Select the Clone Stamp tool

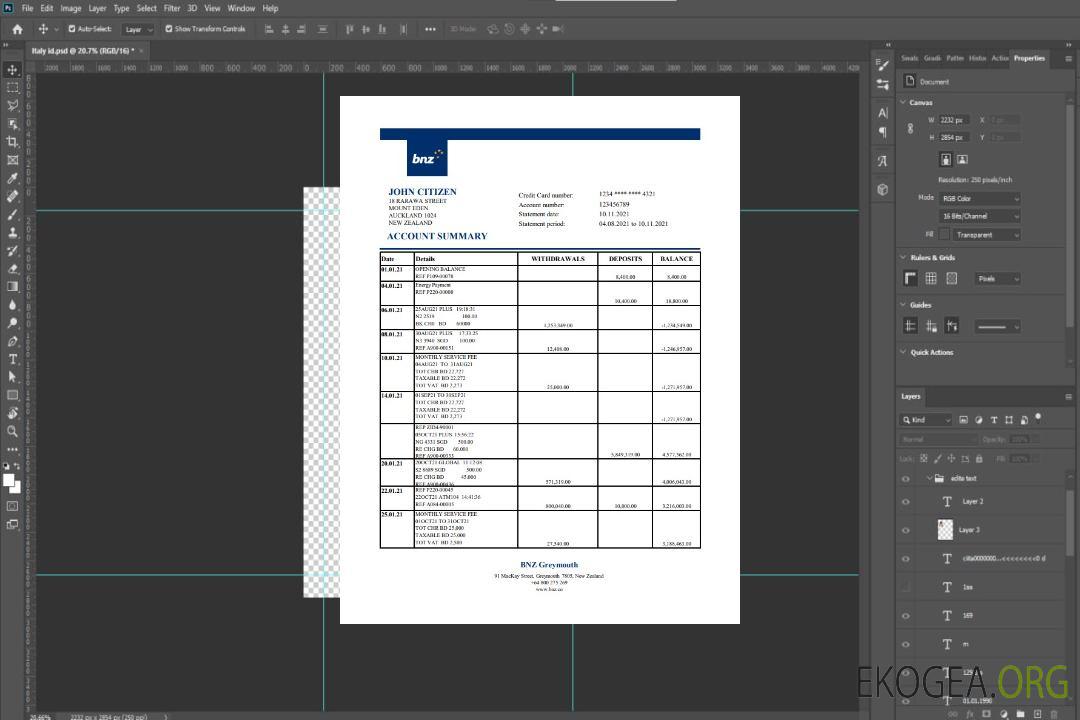pos(12,232)
